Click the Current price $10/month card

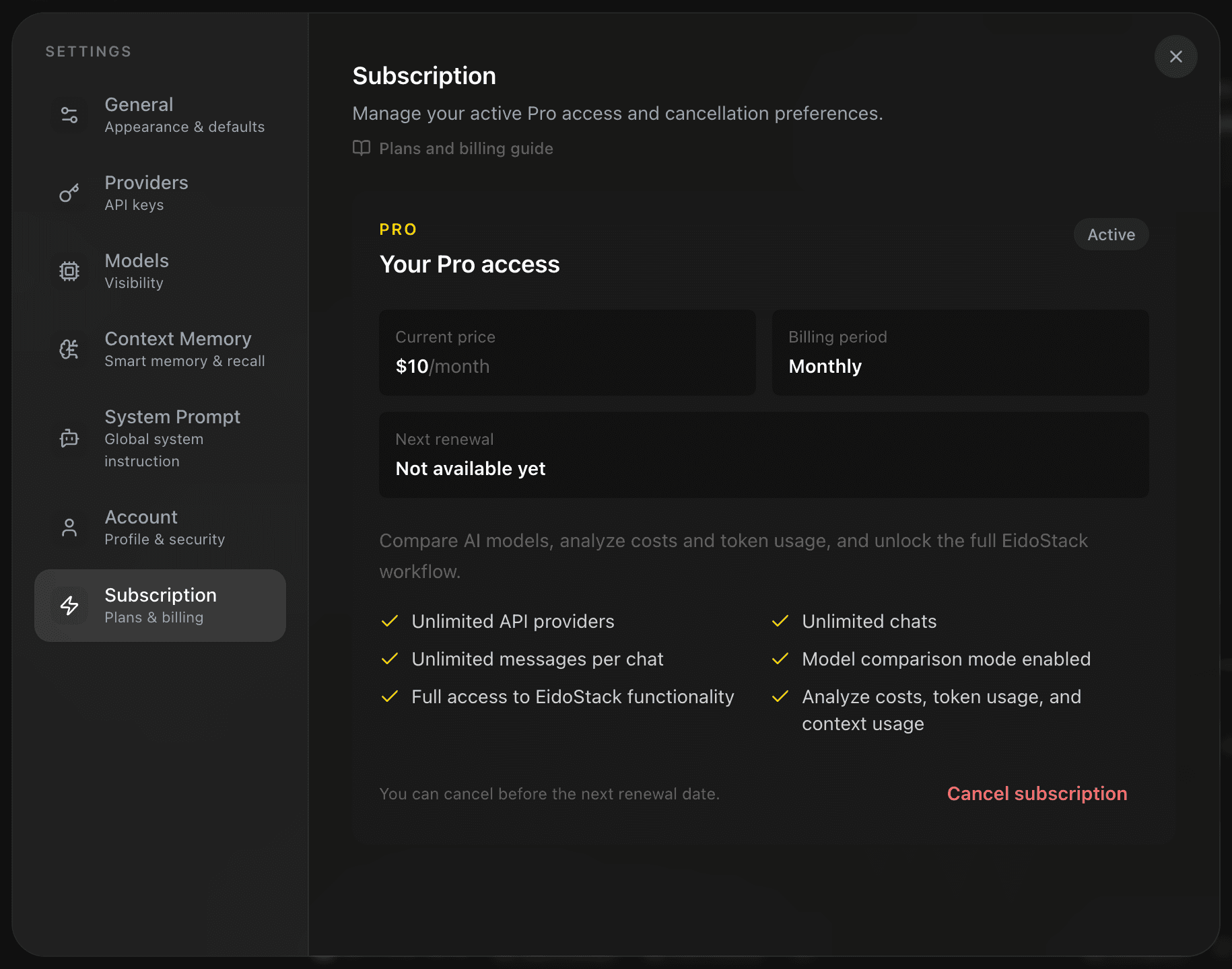click(x=568, y=353)
